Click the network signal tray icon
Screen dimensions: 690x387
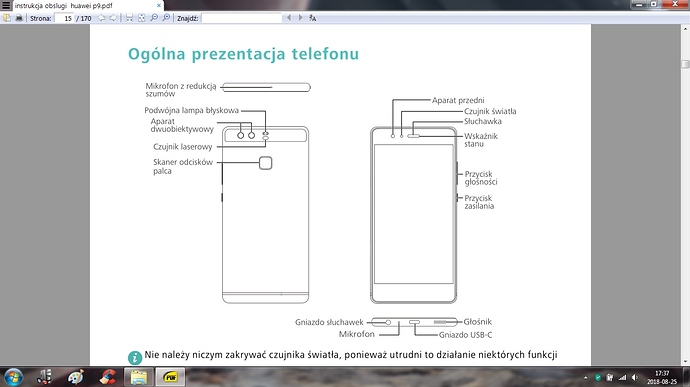(x=622, y=378)
